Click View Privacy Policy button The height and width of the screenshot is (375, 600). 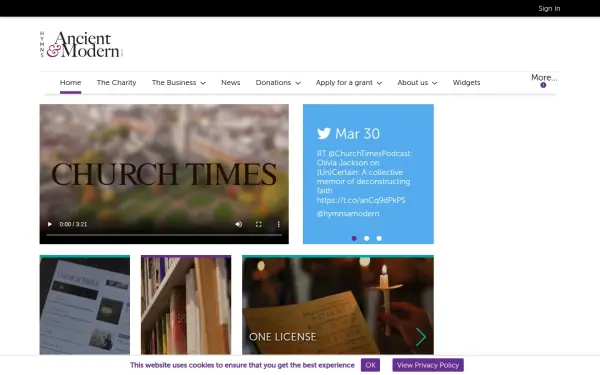(428, 365)
